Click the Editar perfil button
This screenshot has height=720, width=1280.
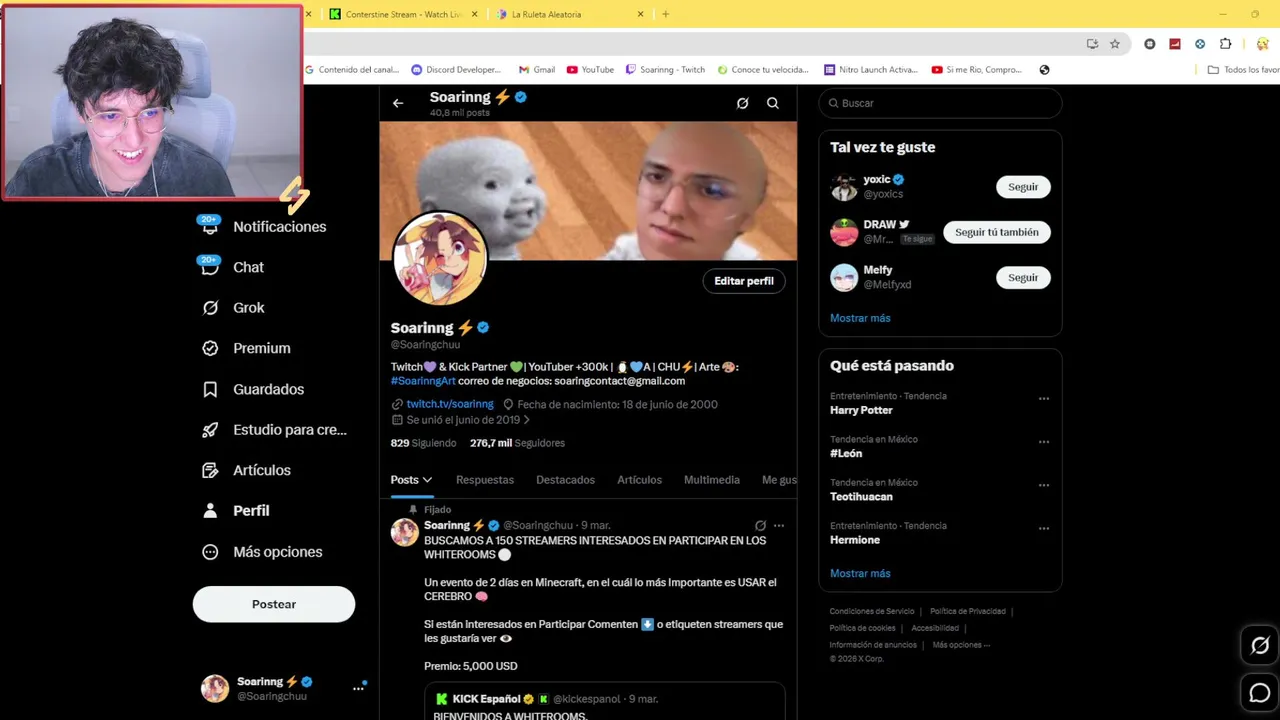click(x=744, y=281)
